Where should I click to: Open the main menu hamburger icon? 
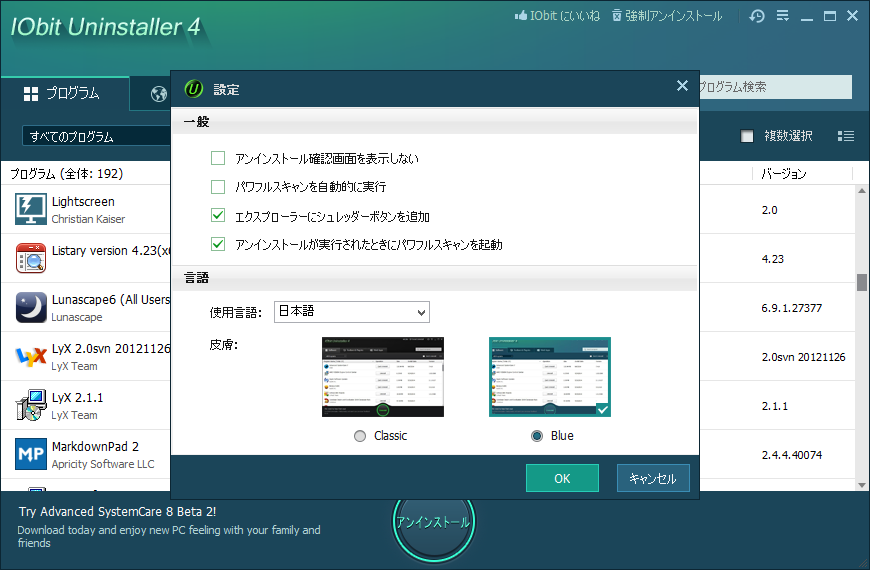pos(782,16)
